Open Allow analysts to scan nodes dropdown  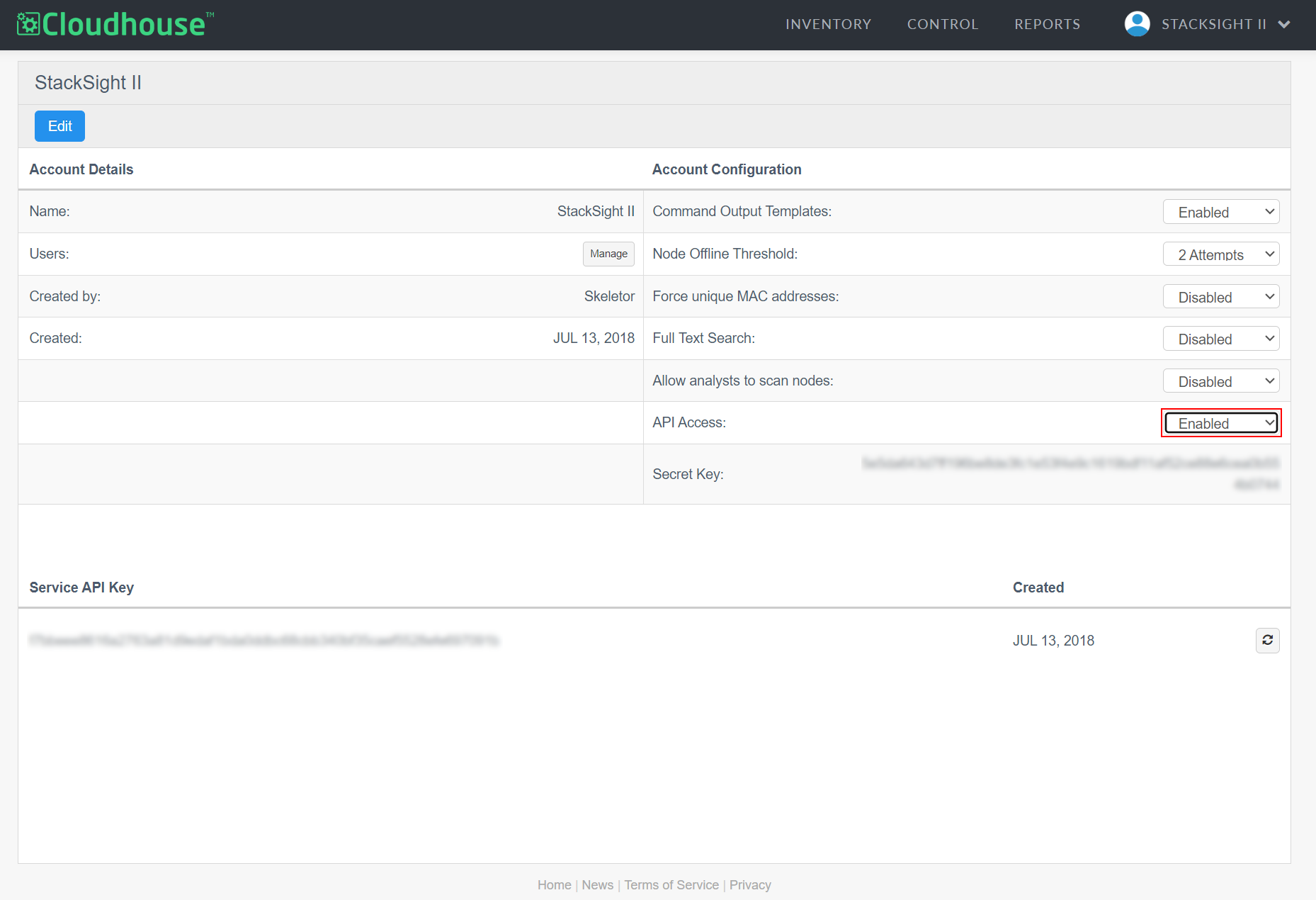pyautogui.click(x=1221, y=381)
